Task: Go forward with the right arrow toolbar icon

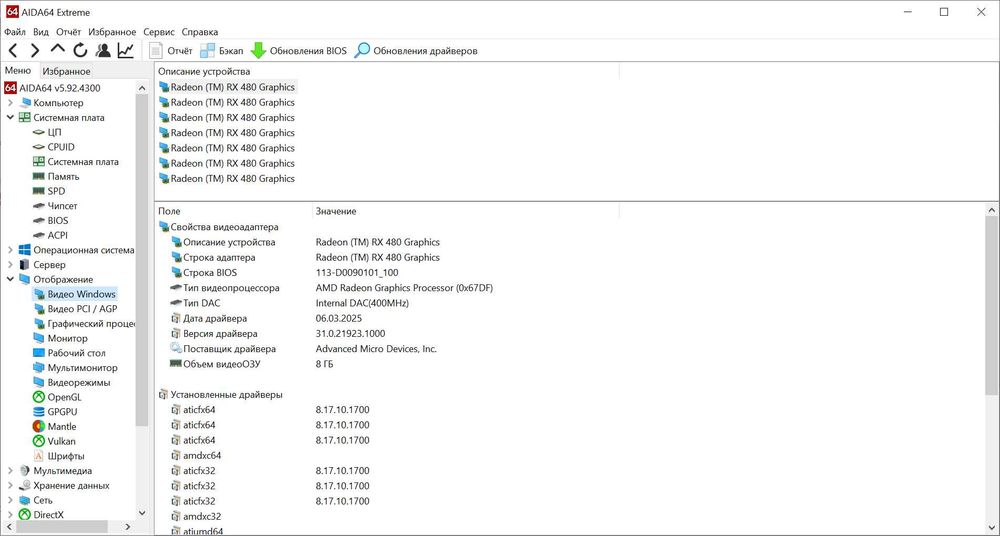Action: pos(35,50)
